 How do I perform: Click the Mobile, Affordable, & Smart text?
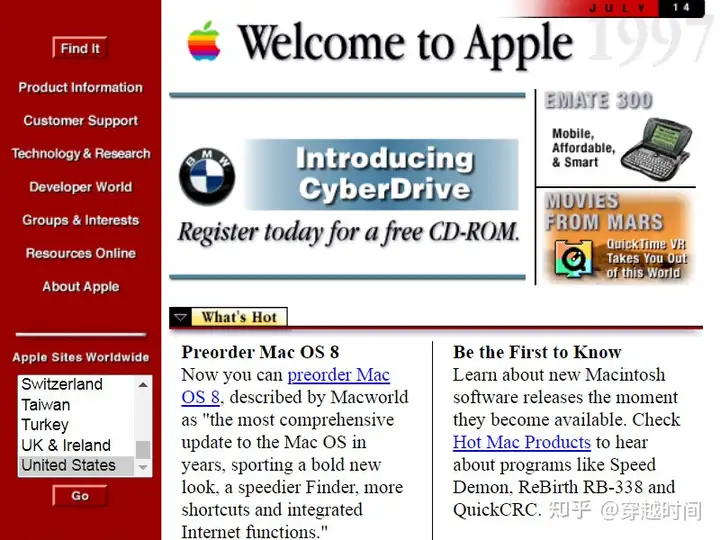583,148
